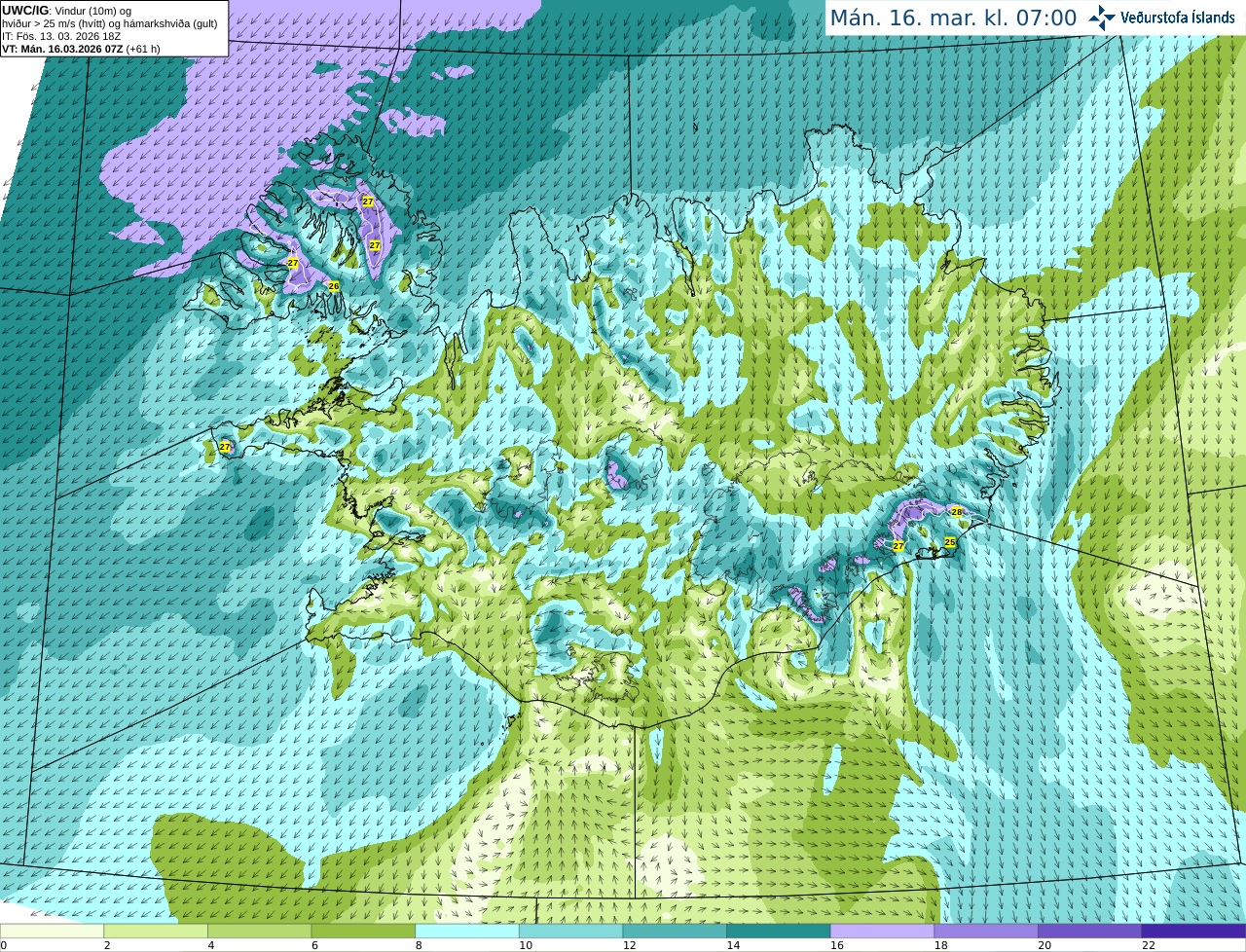Click the yellow 26 gust marker
The height and width of the screenshot is (952, 1246).
(333, 286)
